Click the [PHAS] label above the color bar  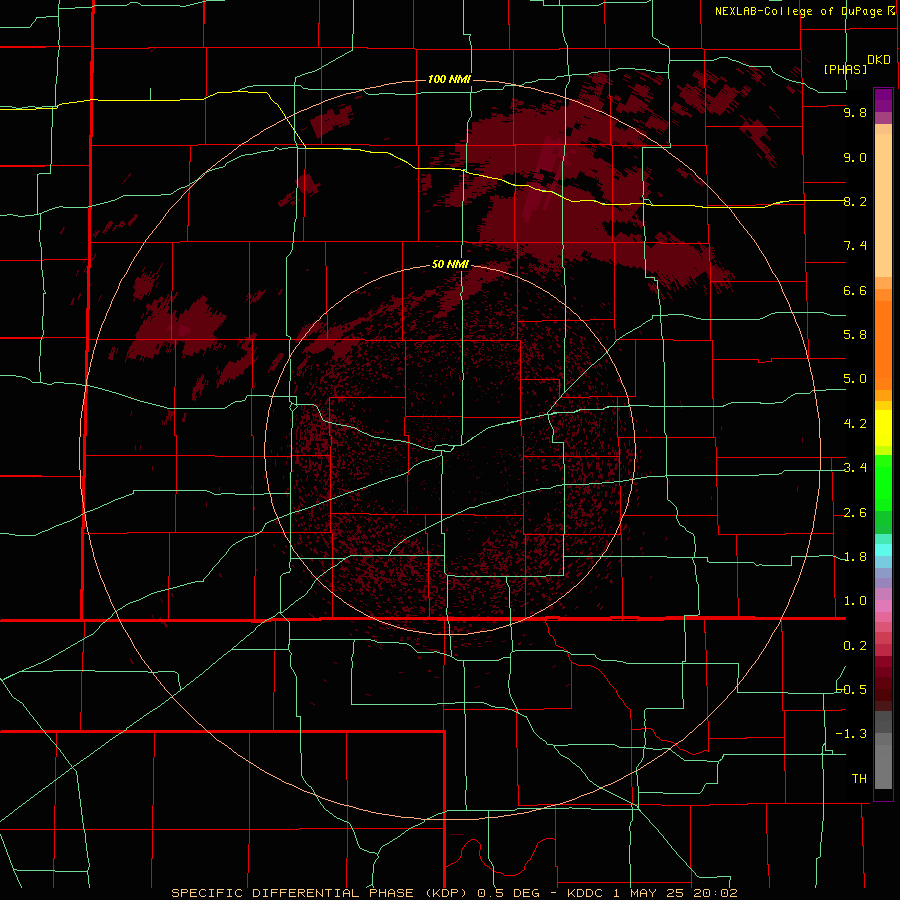click(x=845, y=69)
